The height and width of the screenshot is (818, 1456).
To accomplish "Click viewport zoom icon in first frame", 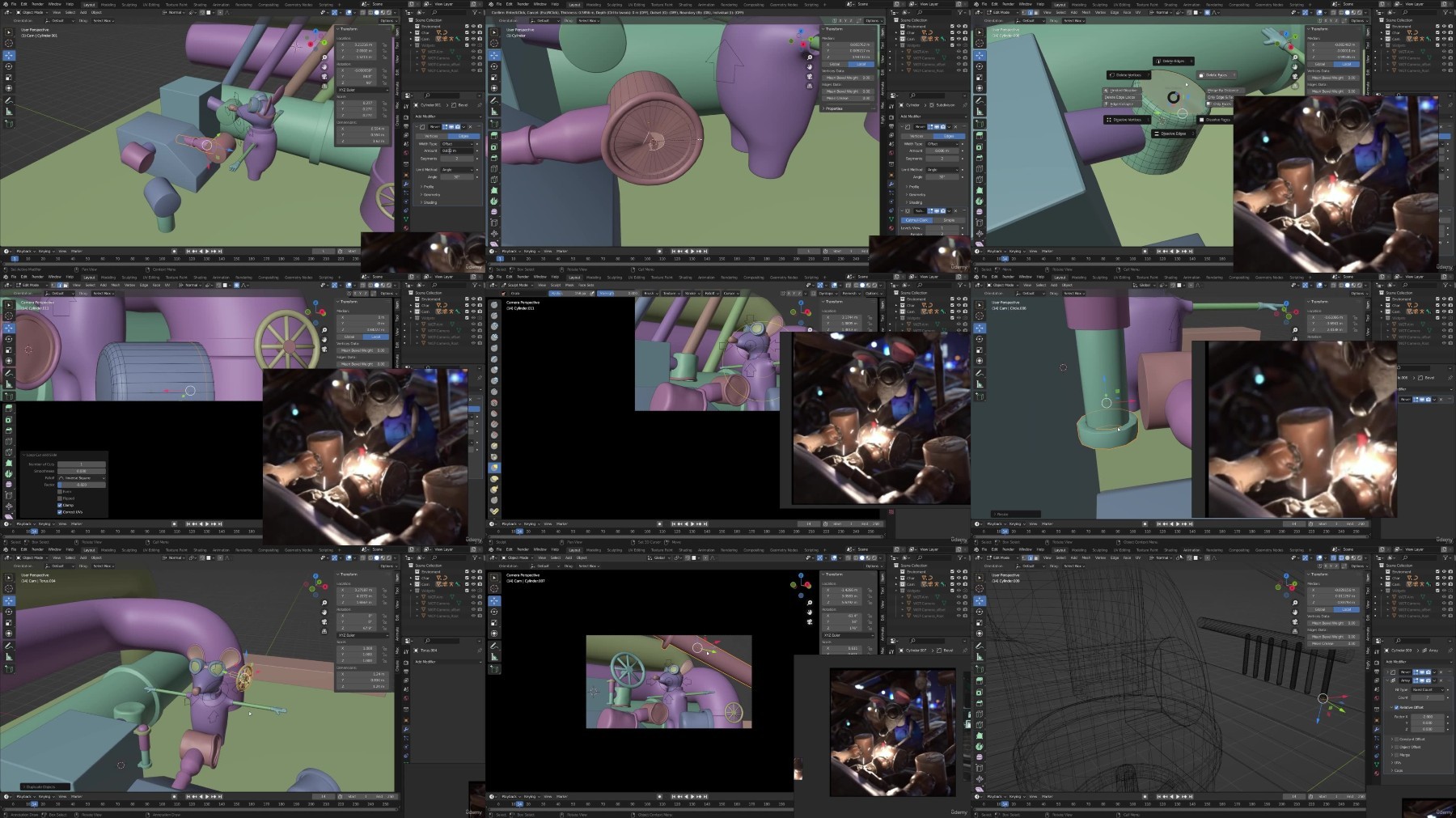I will coord(324,57).
